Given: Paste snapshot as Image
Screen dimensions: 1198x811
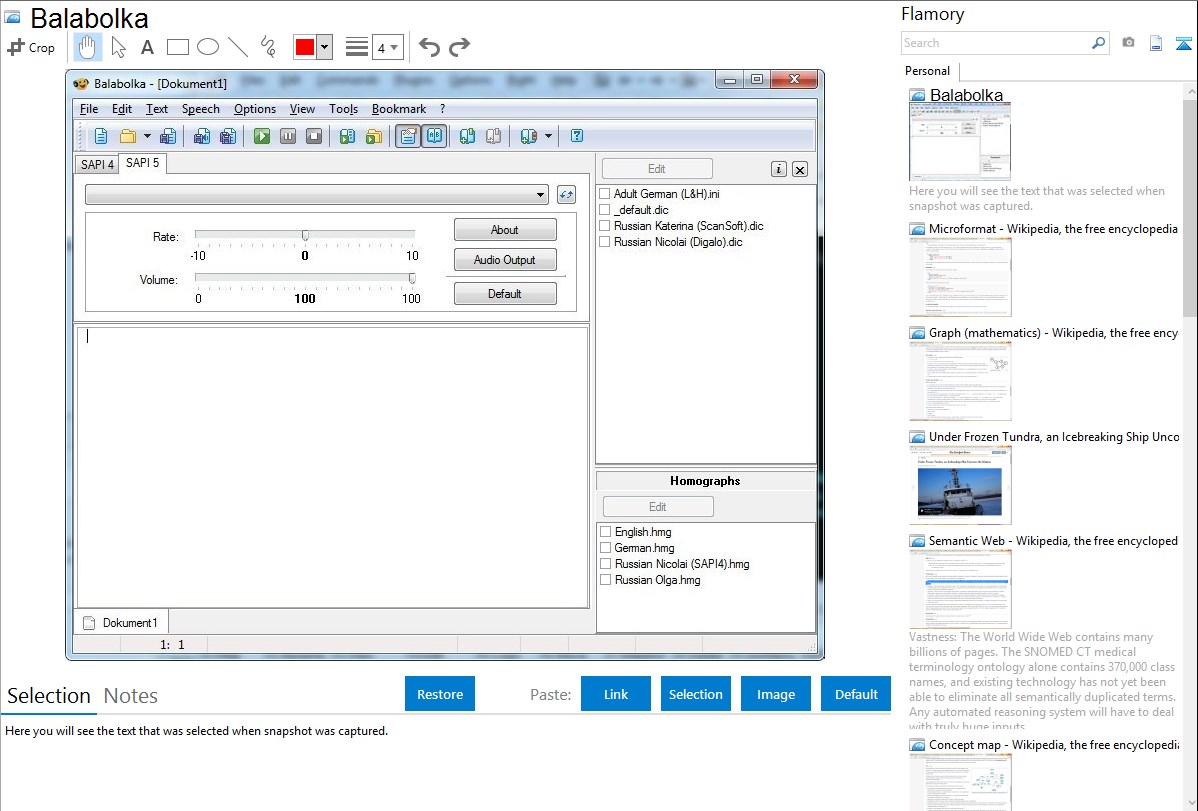Looking at the screenshot, I should click(775, 694).
